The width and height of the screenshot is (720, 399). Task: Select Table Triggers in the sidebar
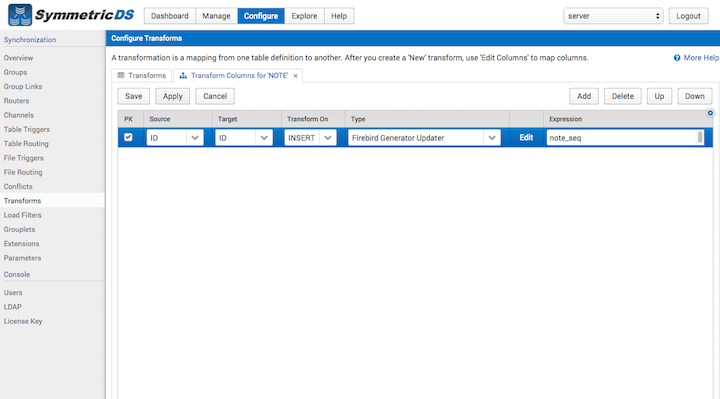[x=27, y=129]
